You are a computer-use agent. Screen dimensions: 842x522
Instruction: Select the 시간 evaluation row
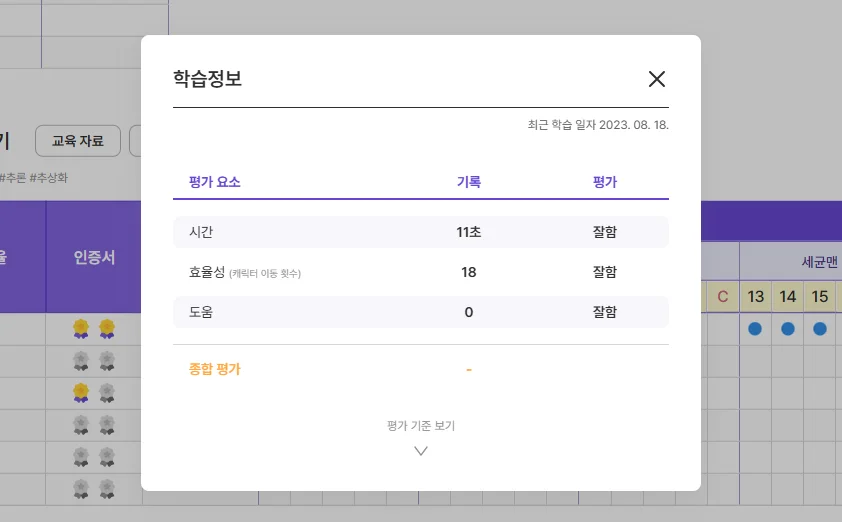pos(420,232)
